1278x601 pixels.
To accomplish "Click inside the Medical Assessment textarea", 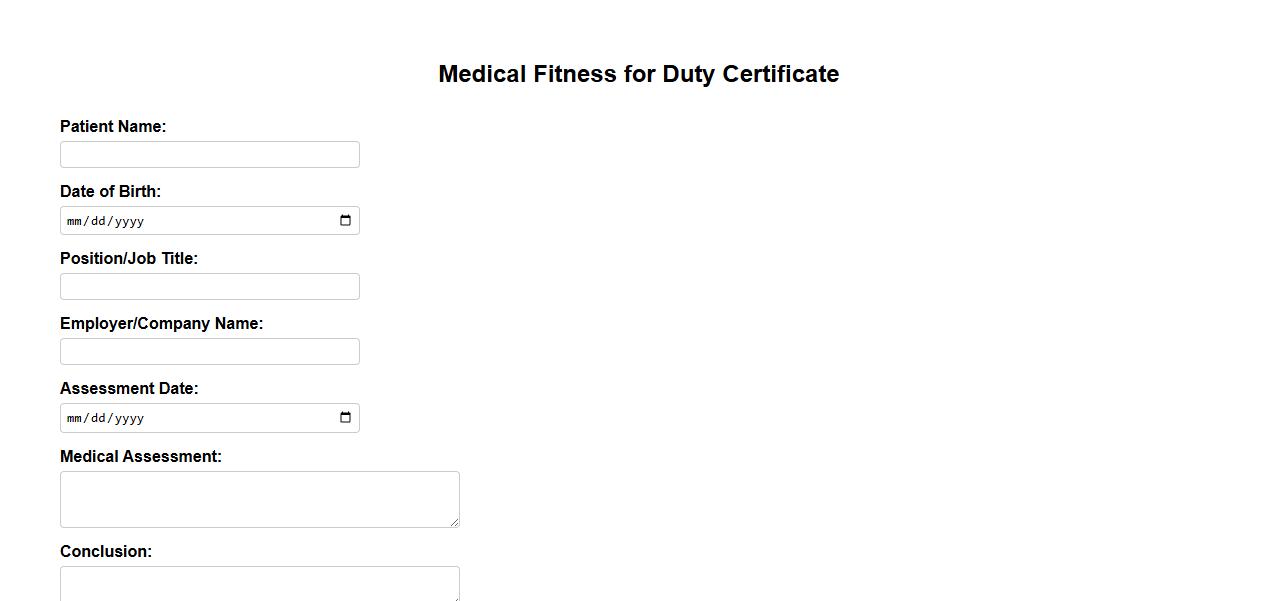I will click(260, 499).
